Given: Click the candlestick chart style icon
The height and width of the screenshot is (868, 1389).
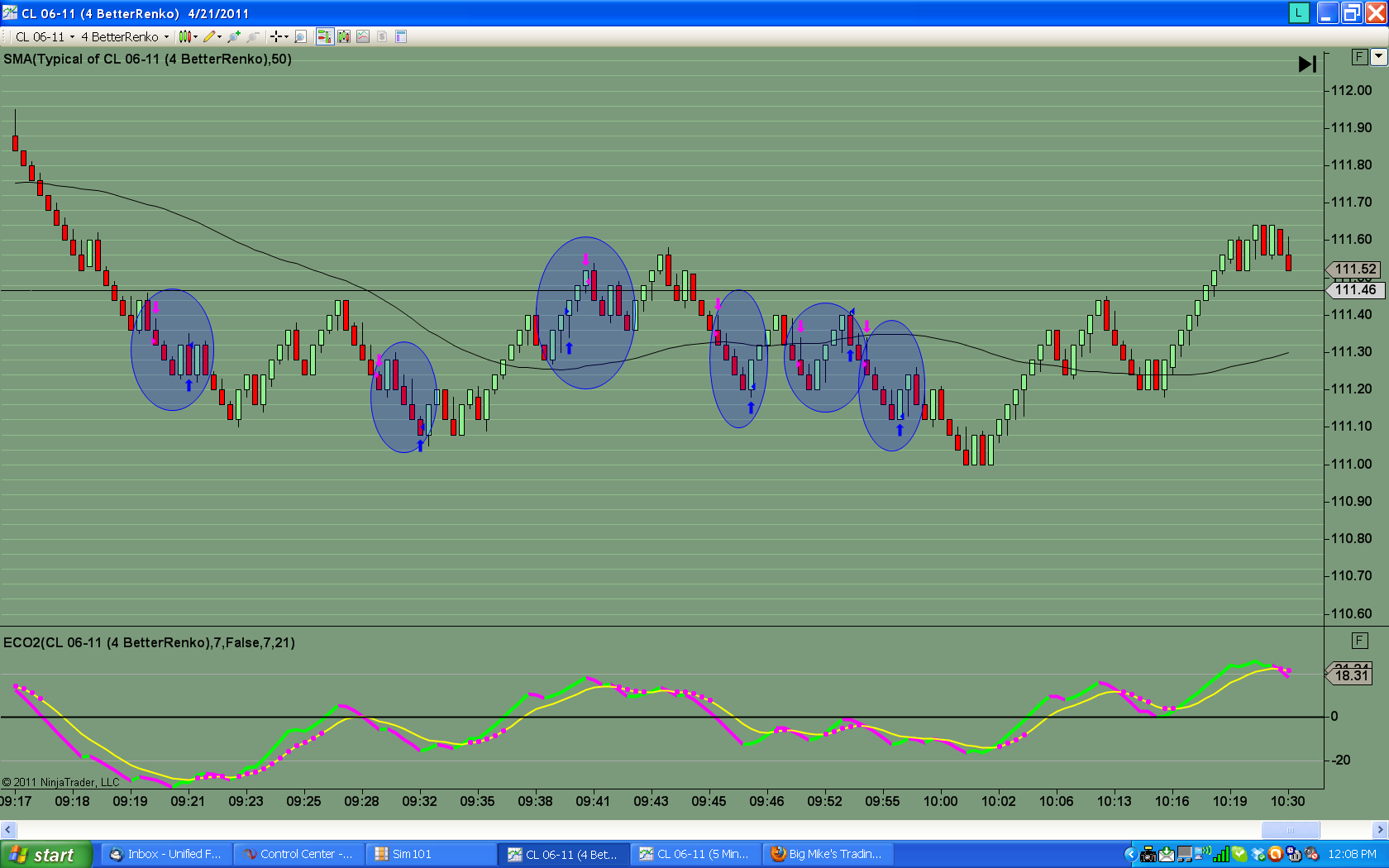Looking at the screenshot, I should point(184,36).
